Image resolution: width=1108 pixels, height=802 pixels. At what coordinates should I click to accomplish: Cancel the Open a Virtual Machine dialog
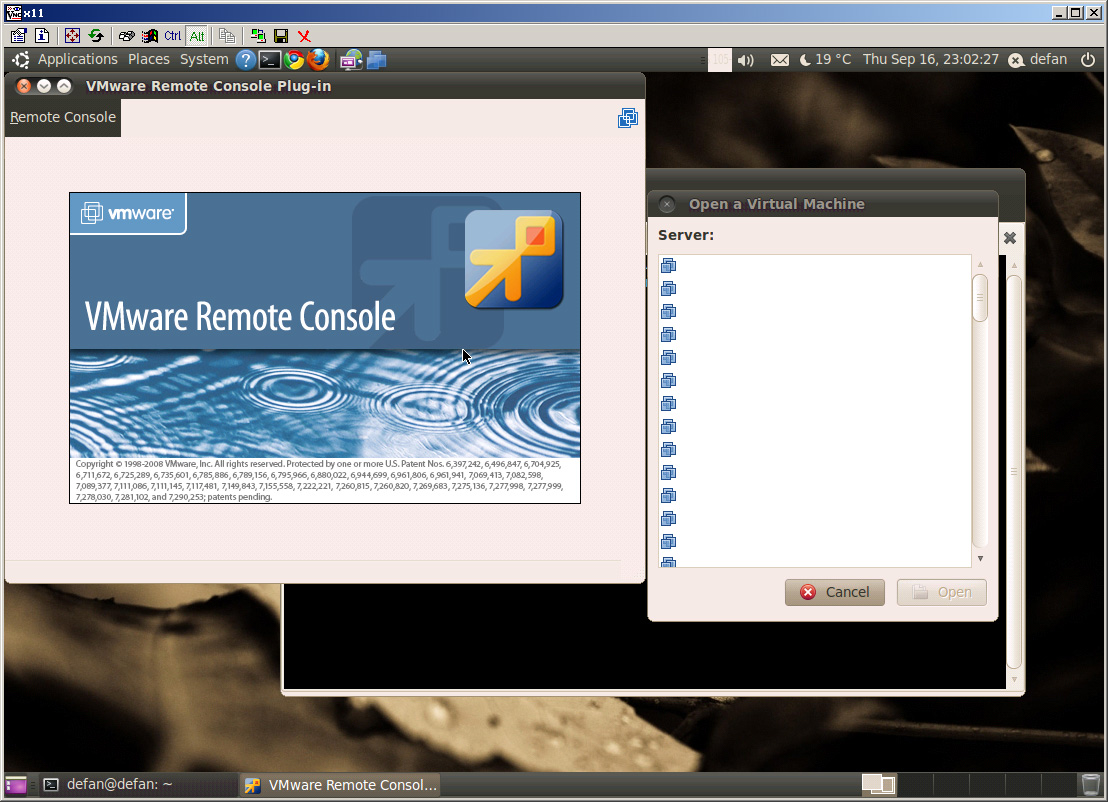click(x=835, y=592)
